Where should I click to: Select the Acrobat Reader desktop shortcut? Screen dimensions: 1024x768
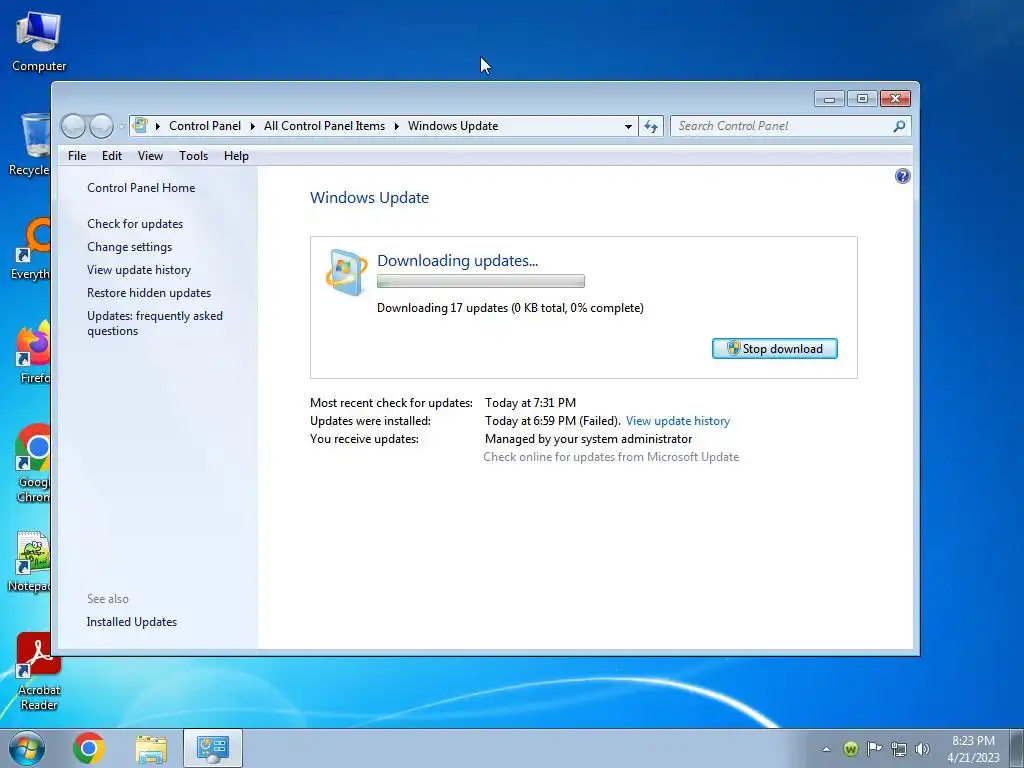pos(39,671)
